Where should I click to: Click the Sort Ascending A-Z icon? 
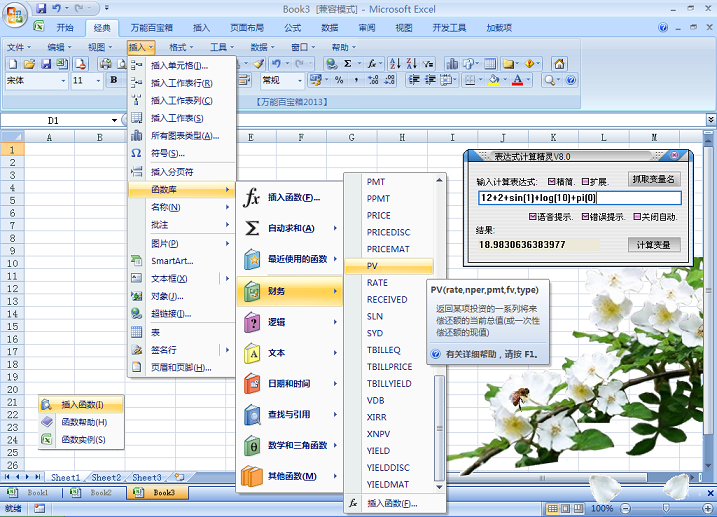click(395, 64)
